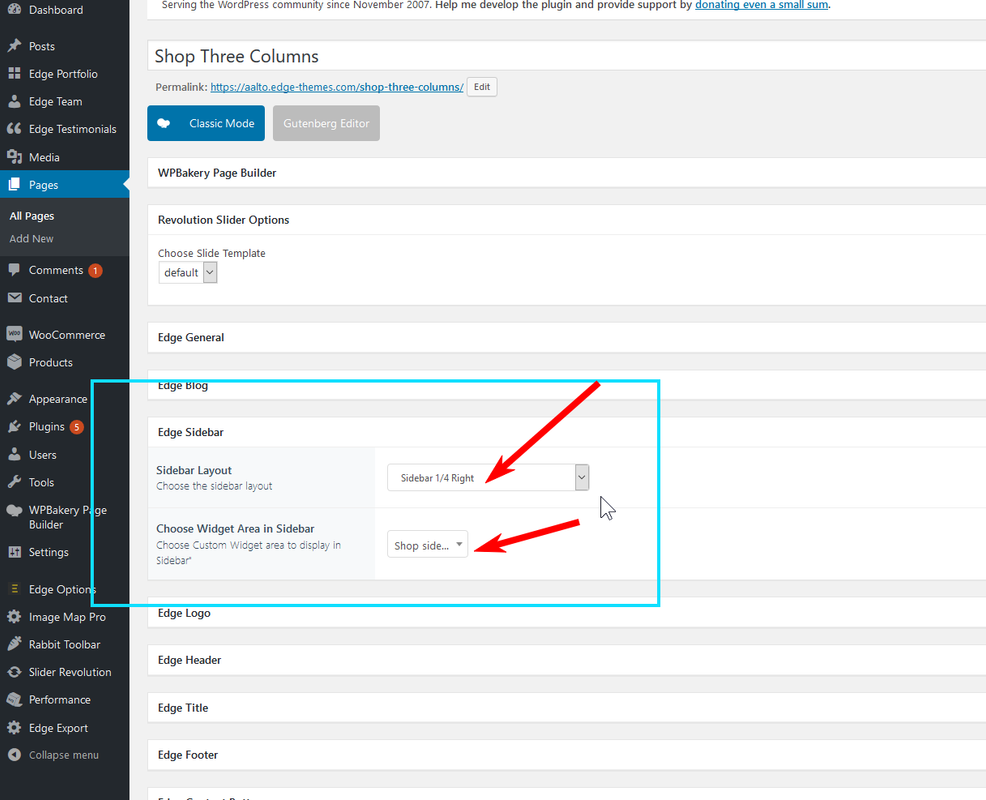Expand the WPBakery Page Builder panel
Viewport: 986px width, 800px height.
pyautogui.click(x=567, y=173)
